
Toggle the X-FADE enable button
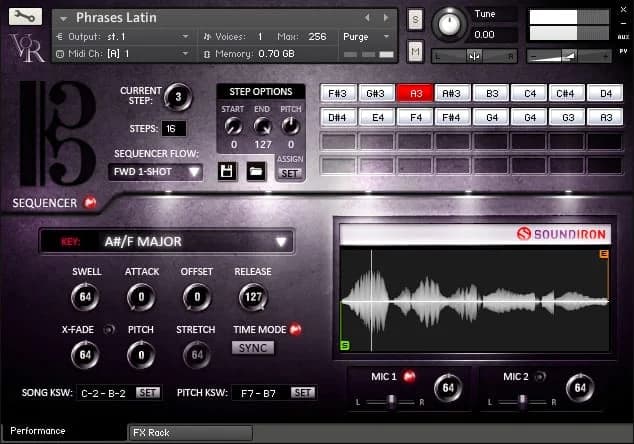pyautogui.click(x=109, y=330)
